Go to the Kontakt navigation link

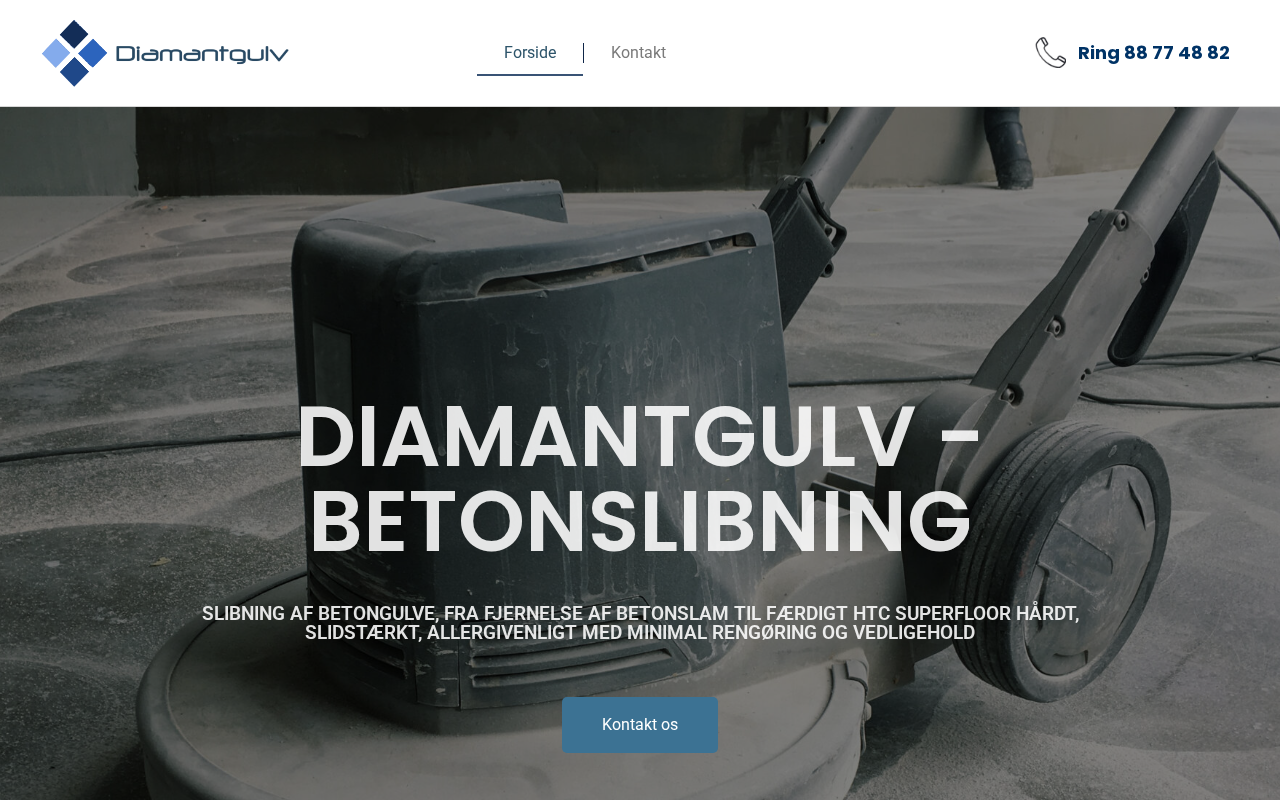point(638,53)
